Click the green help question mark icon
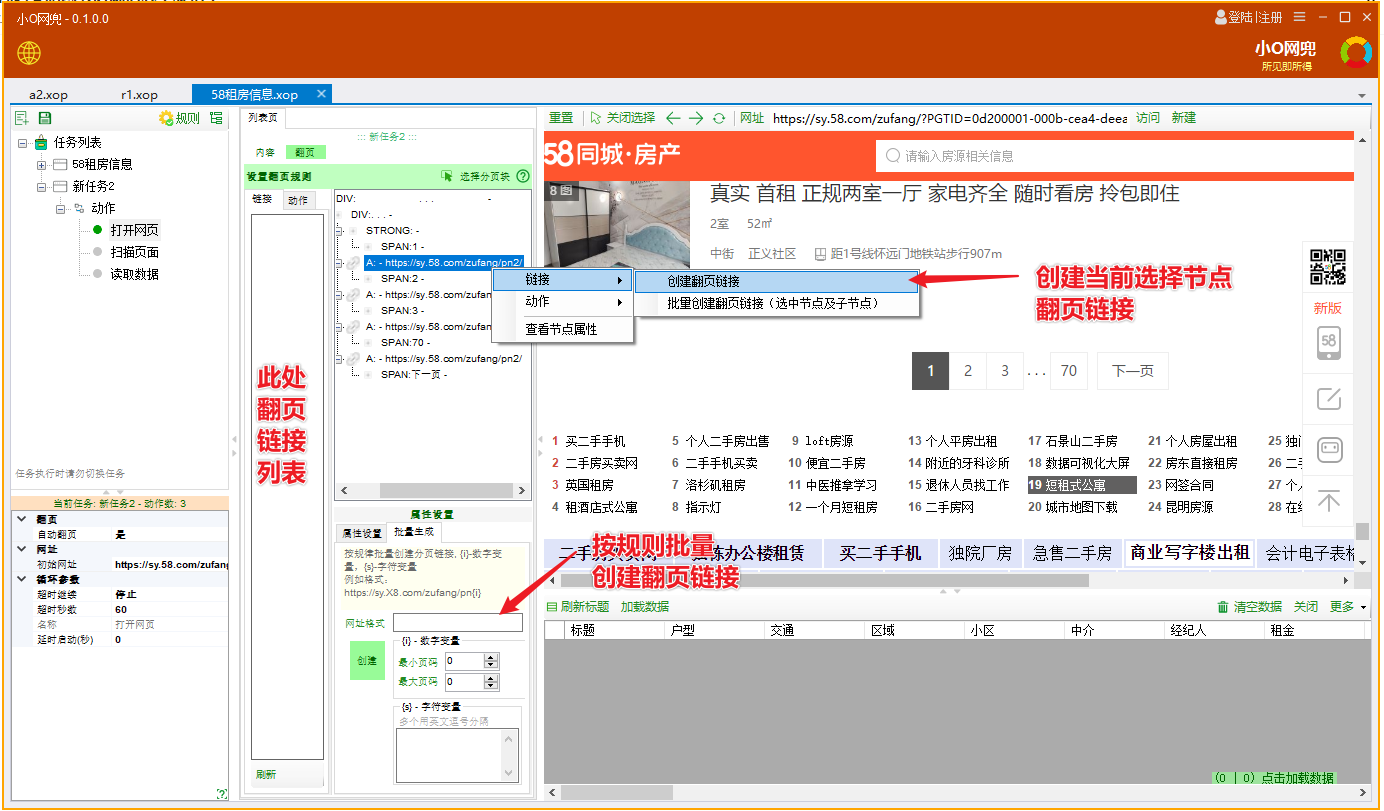This screenshot has height=811, width=1384. point(522,176)
